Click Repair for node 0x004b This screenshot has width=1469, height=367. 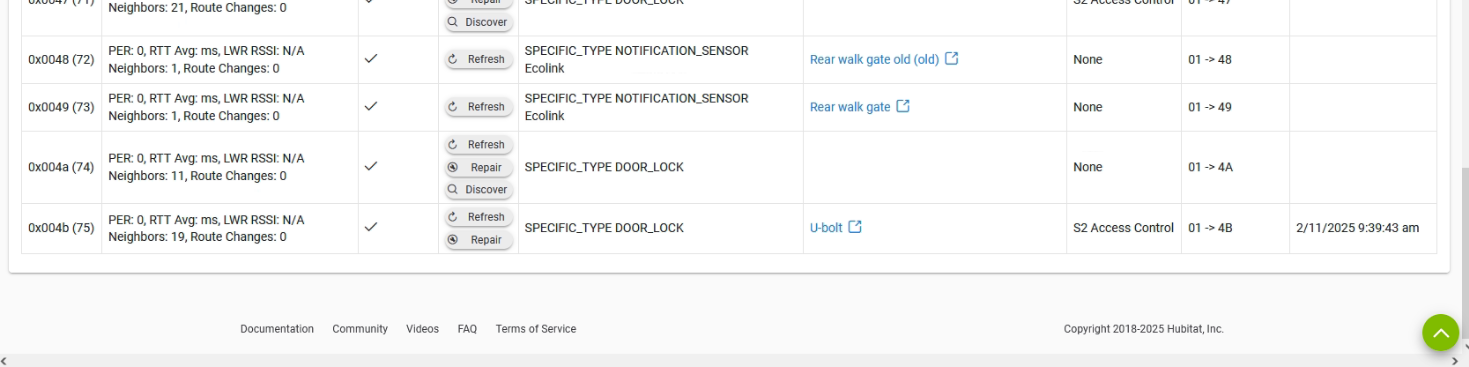tap(478, 239)
